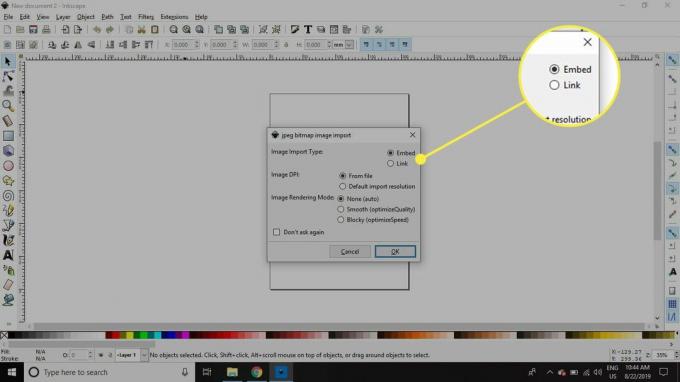This screenshot has width=680, height=382.
Task: Select None (auto) rendering mode
Action: tap(358, 199)
